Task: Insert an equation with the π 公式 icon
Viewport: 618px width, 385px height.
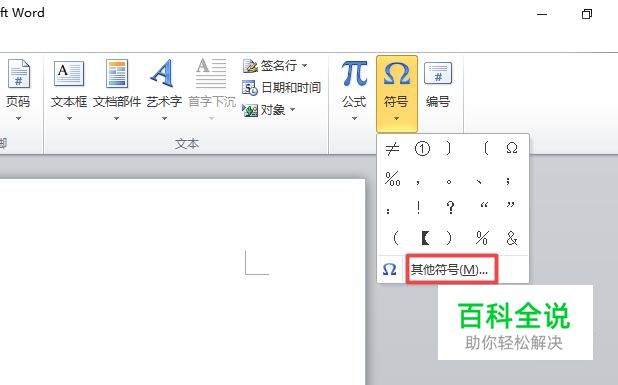Action: pyautogui.click(x=354, y=74)
